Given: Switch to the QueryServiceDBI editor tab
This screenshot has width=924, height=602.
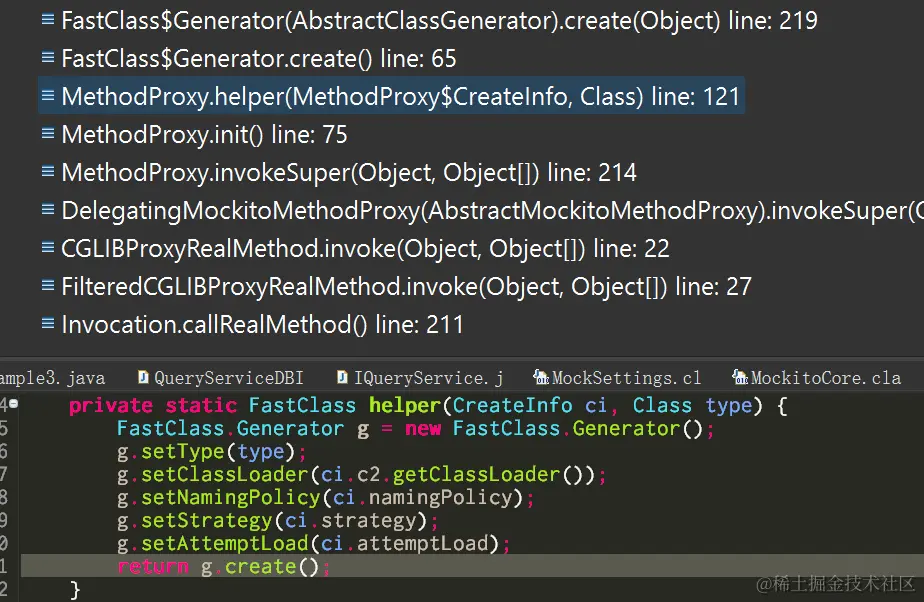Looking at the screenshot, I should coord(221,378).
